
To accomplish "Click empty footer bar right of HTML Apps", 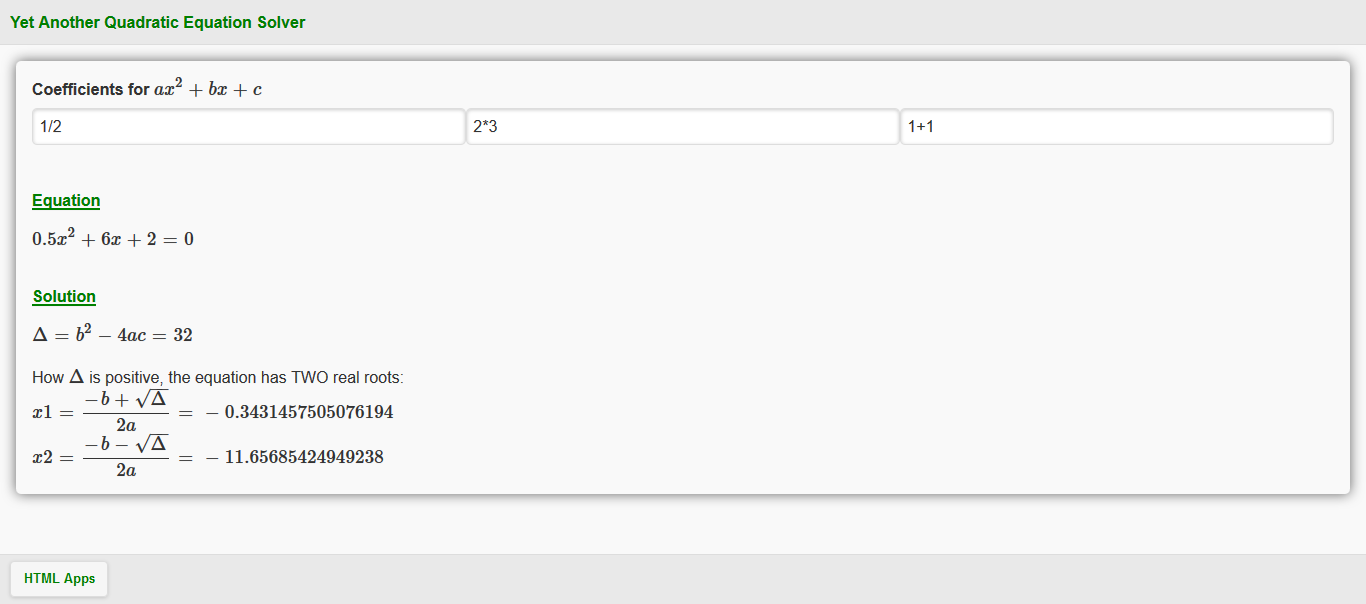I will pyautogui.click(x=700, y=579).
